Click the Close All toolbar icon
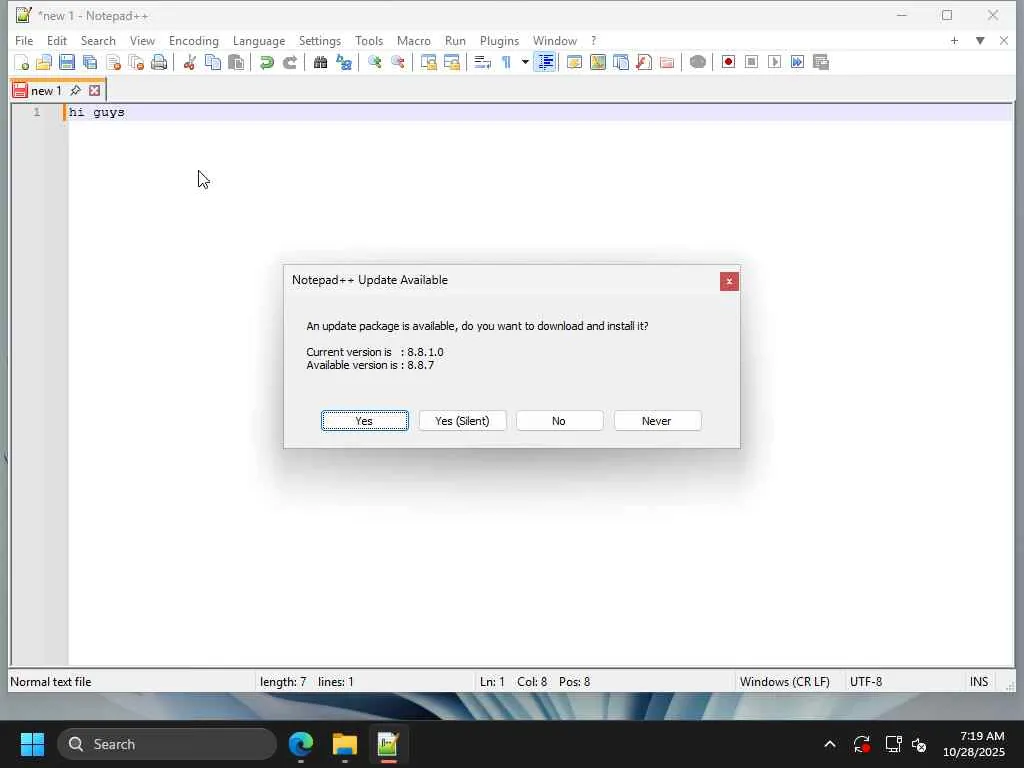Viewport: 1024px width, 768px height. [136, 62]
